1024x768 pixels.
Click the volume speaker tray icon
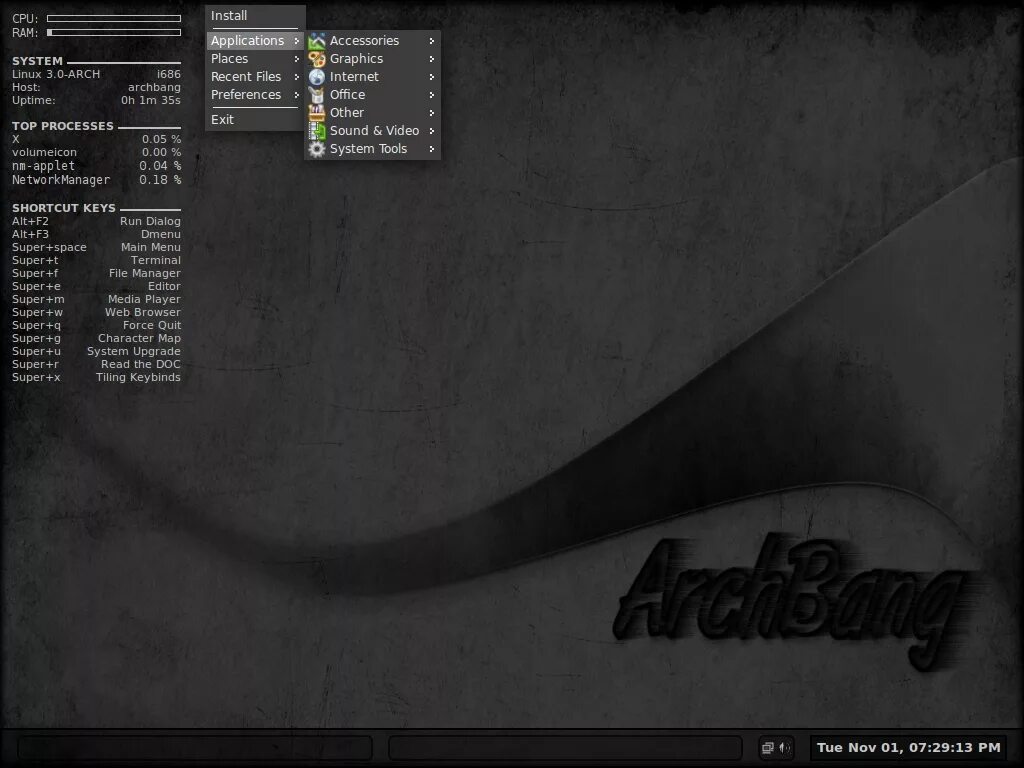tap(784, 748)
